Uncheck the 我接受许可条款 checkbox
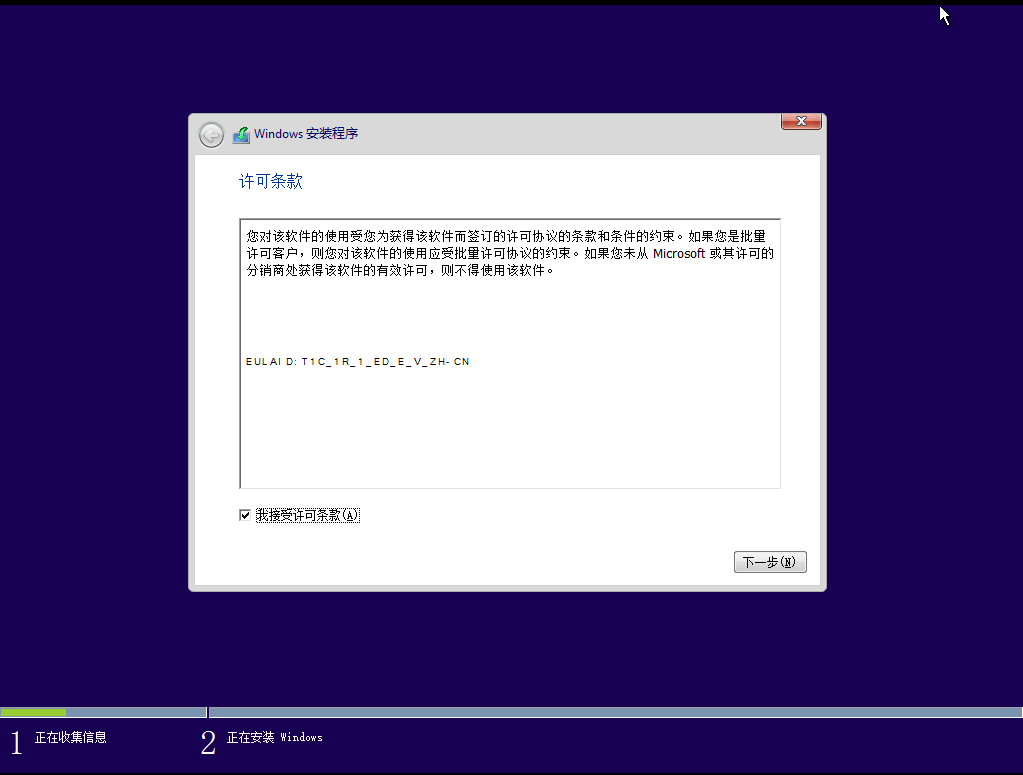 245,515
